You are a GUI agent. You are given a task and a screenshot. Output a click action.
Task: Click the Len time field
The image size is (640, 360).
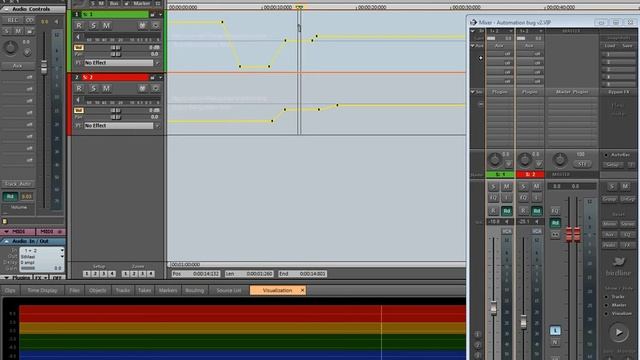249,274
